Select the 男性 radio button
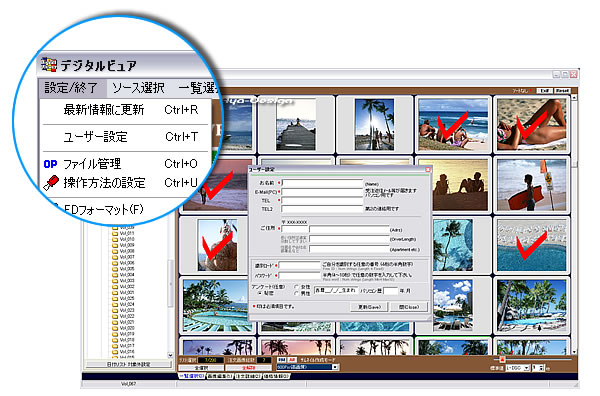 pos(296,293)
